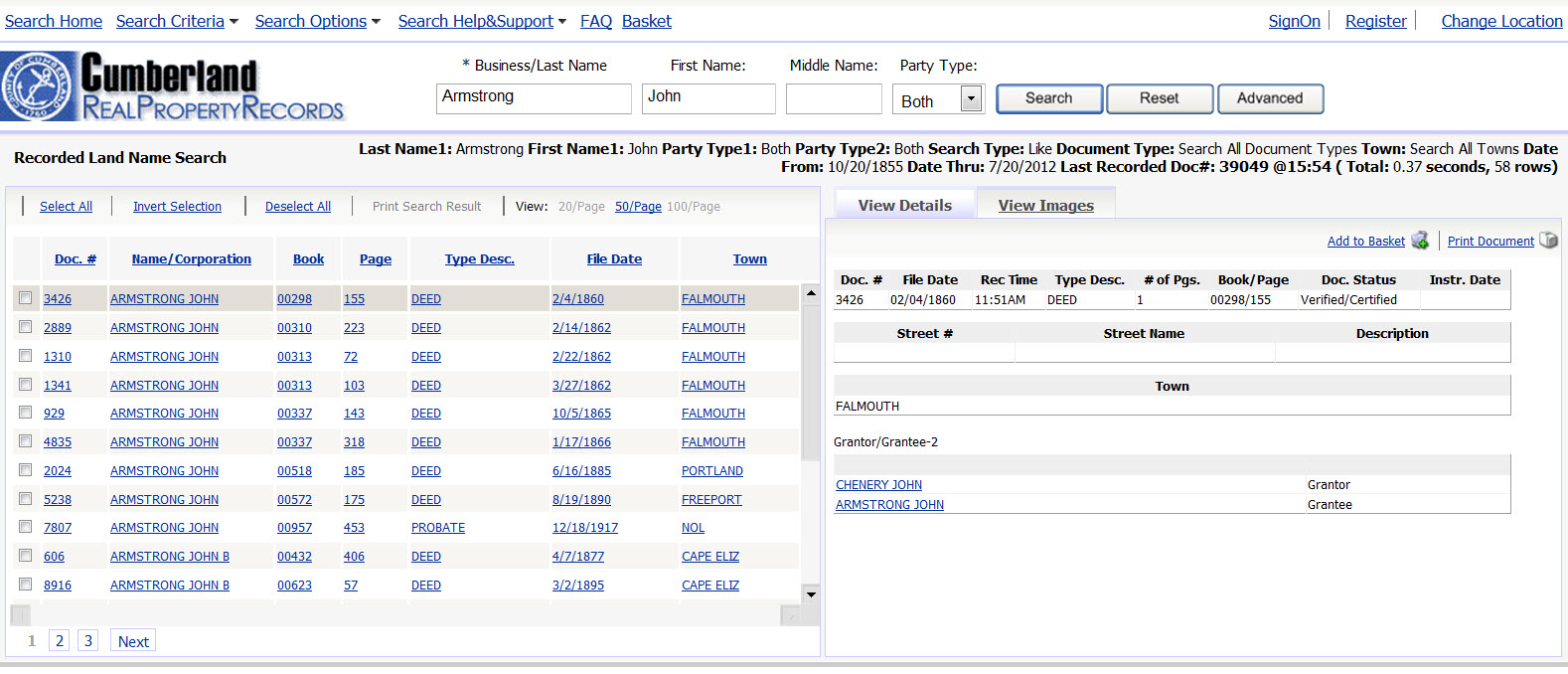The width and height of the screenshot is (1568, 674).
Task: Click the Add to Basket cart icon
Action: coord(1420,241)
